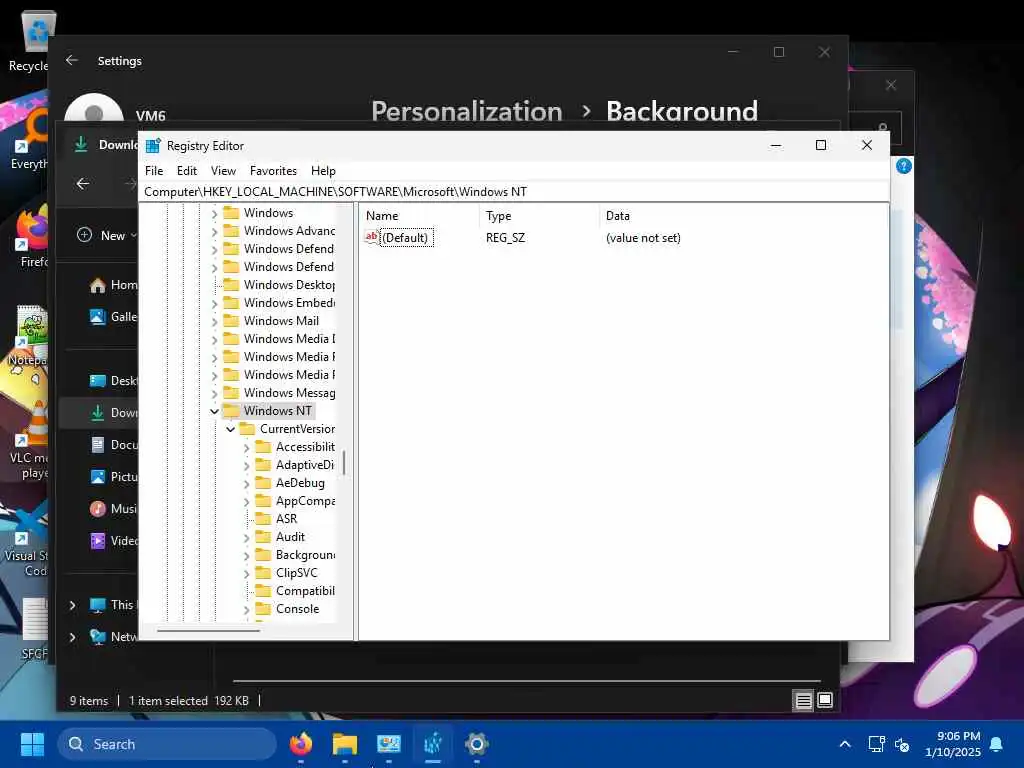Go back in Settings window

point(72,60)
